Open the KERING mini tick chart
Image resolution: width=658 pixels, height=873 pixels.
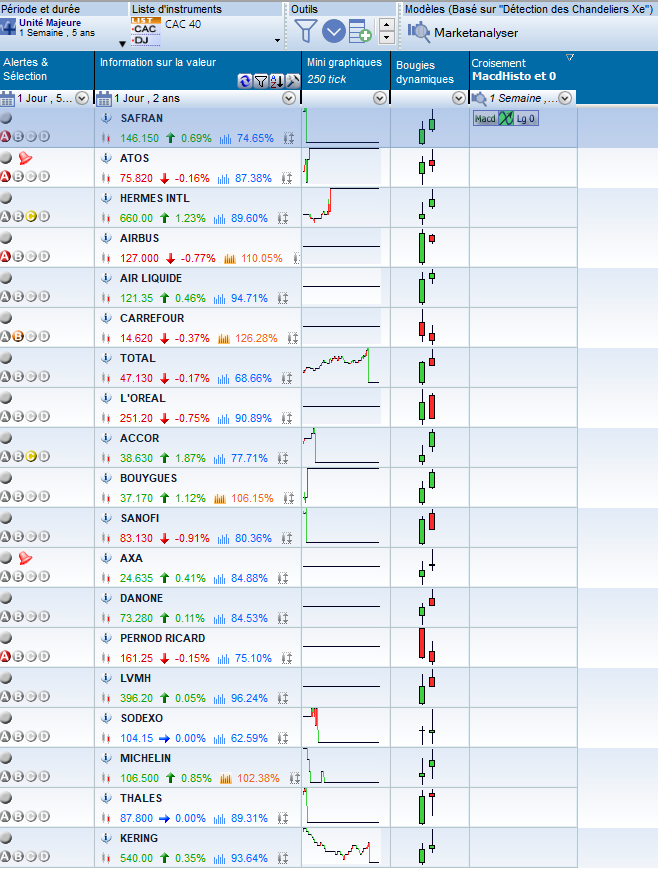click(341, 847)
